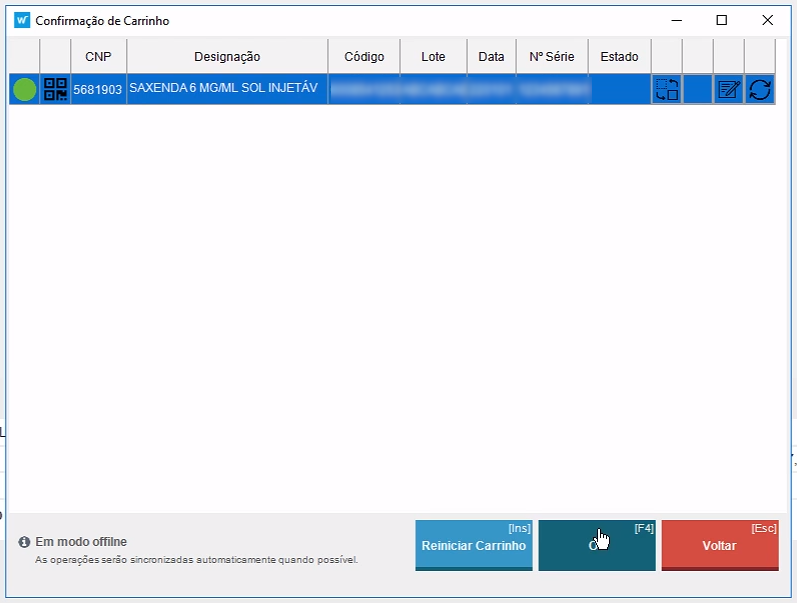Click the Lote column header
The width and height of the screenshot is (797, 603).
point(433,57)
